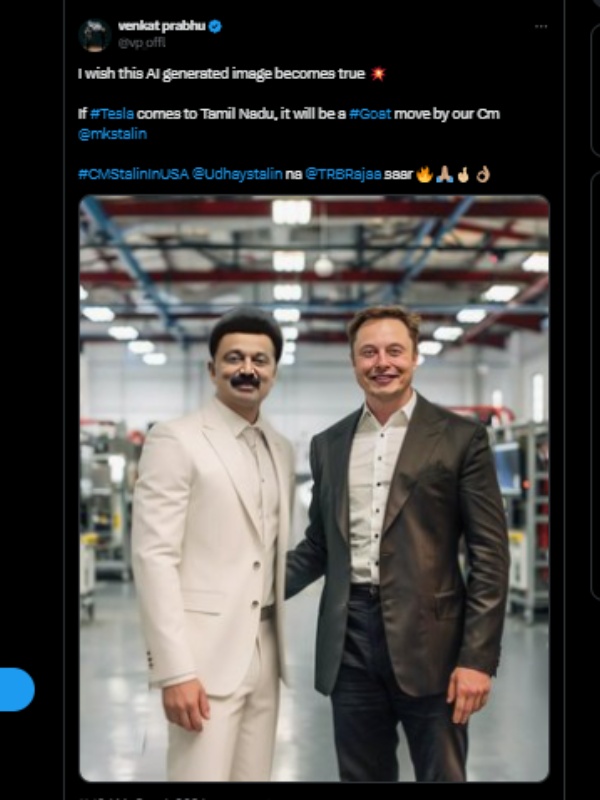Click venkat prabhu's profile avatar
Image resolution: width=600 pixels, height=800 pixels.
(94, 35)
